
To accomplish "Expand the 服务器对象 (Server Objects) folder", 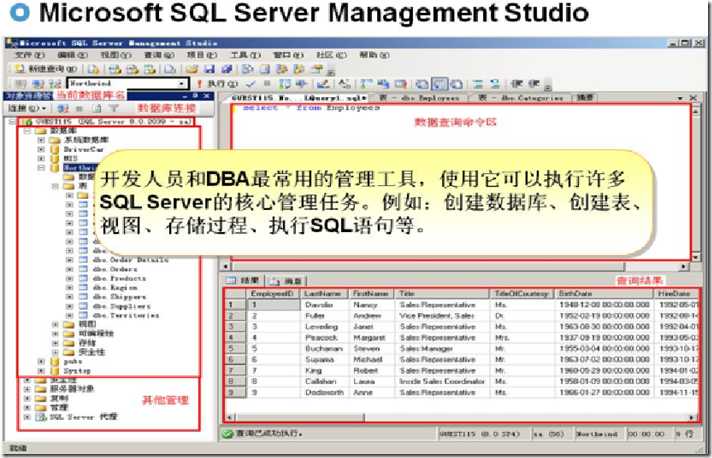I will tap(27, 389).
